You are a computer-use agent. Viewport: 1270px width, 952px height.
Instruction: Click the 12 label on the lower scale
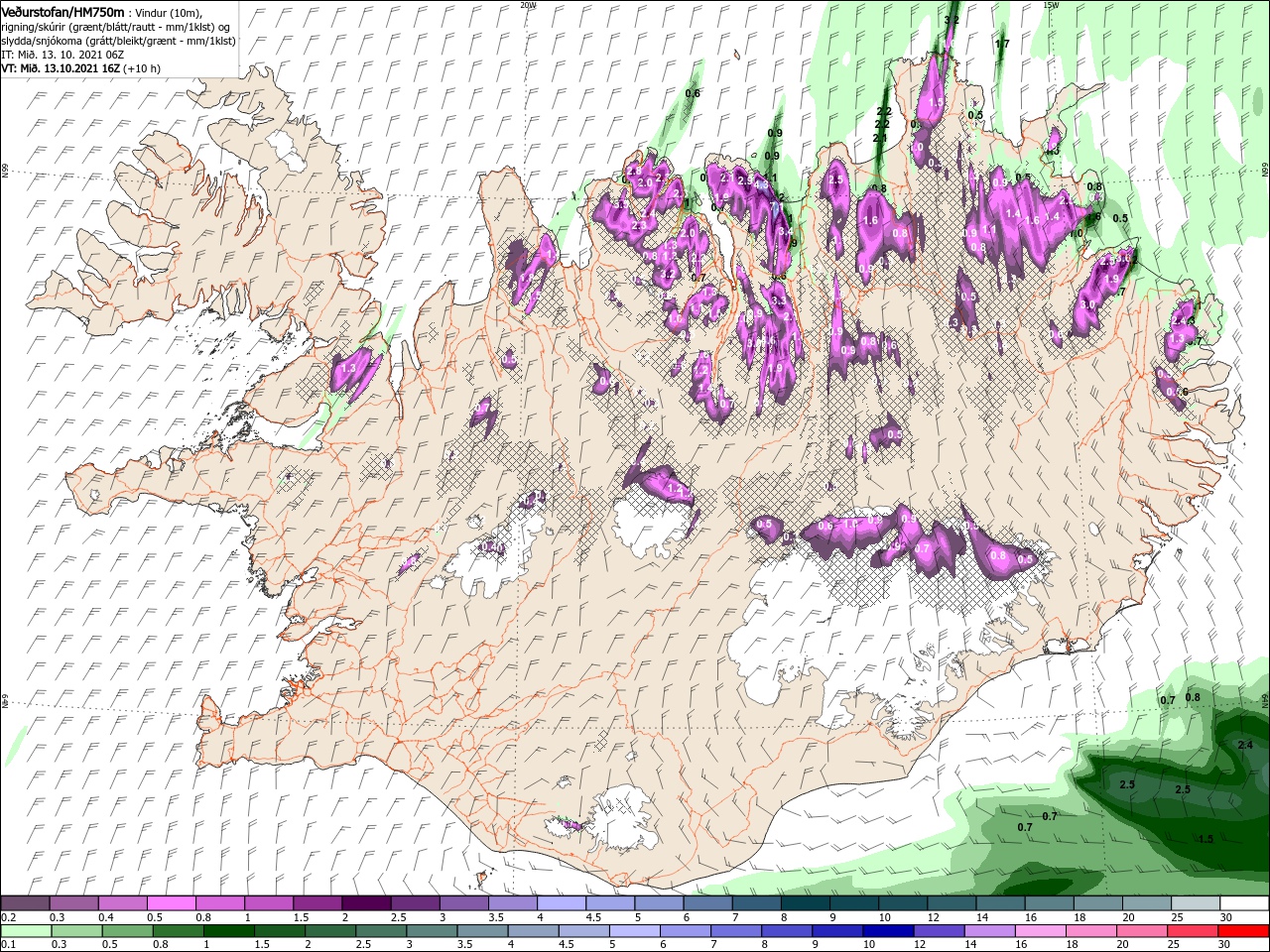[921, 944]
